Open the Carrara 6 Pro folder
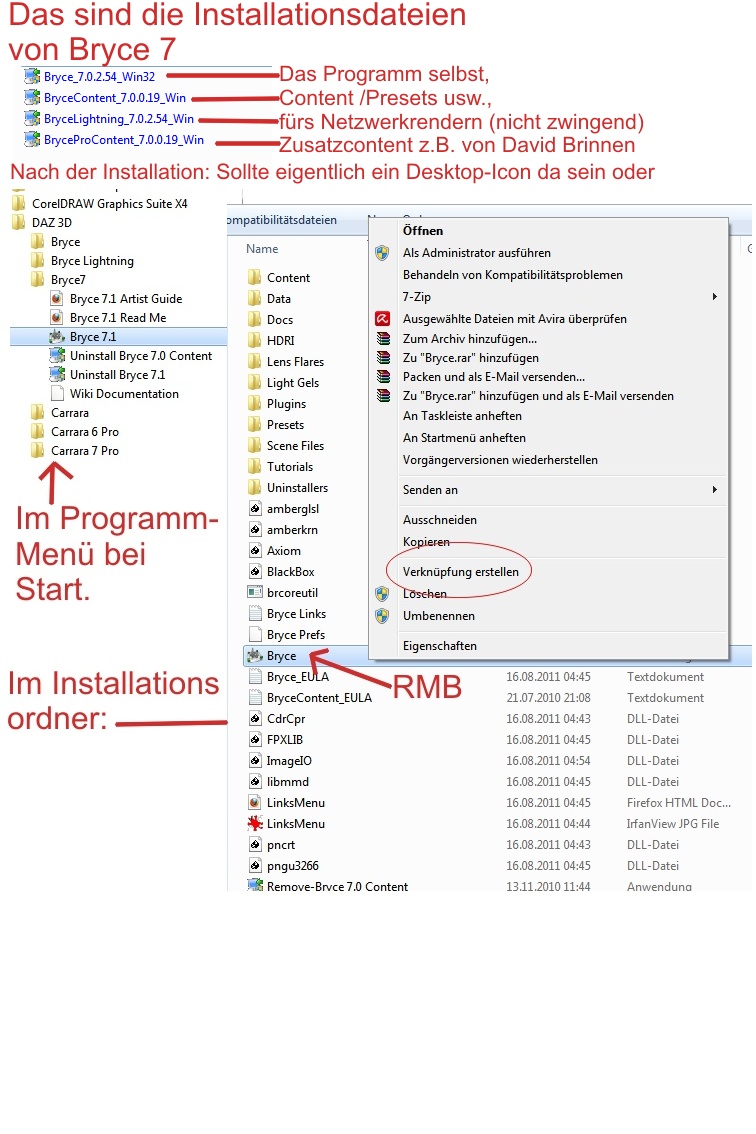The image size is (756, 1134). click(x=75, y=431)
